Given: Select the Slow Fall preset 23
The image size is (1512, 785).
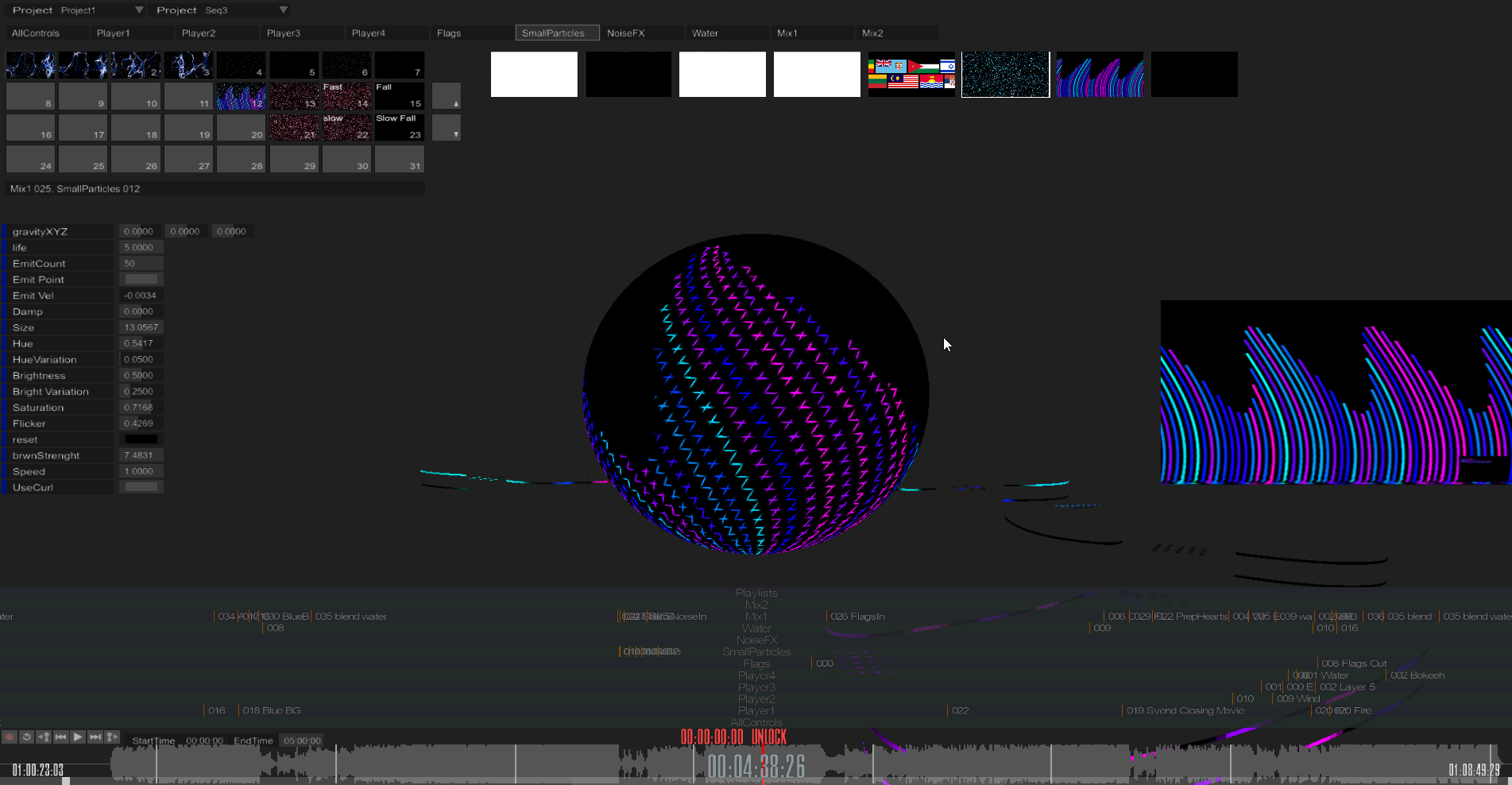Looking at the screenshot, I should (399, 127).
